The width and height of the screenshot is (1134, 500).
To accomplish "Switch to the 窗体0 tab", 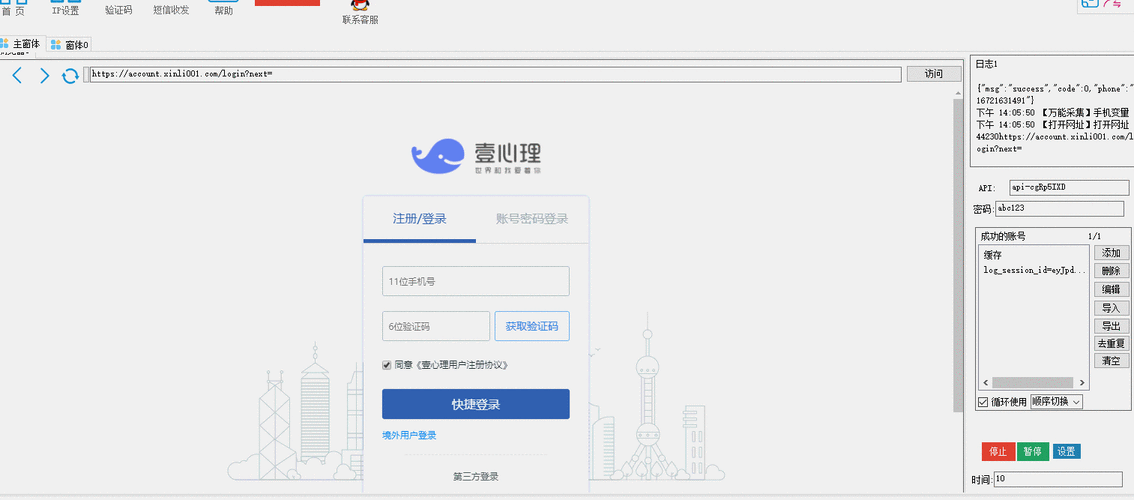I will pyautogui.click(x=69, y=45).
